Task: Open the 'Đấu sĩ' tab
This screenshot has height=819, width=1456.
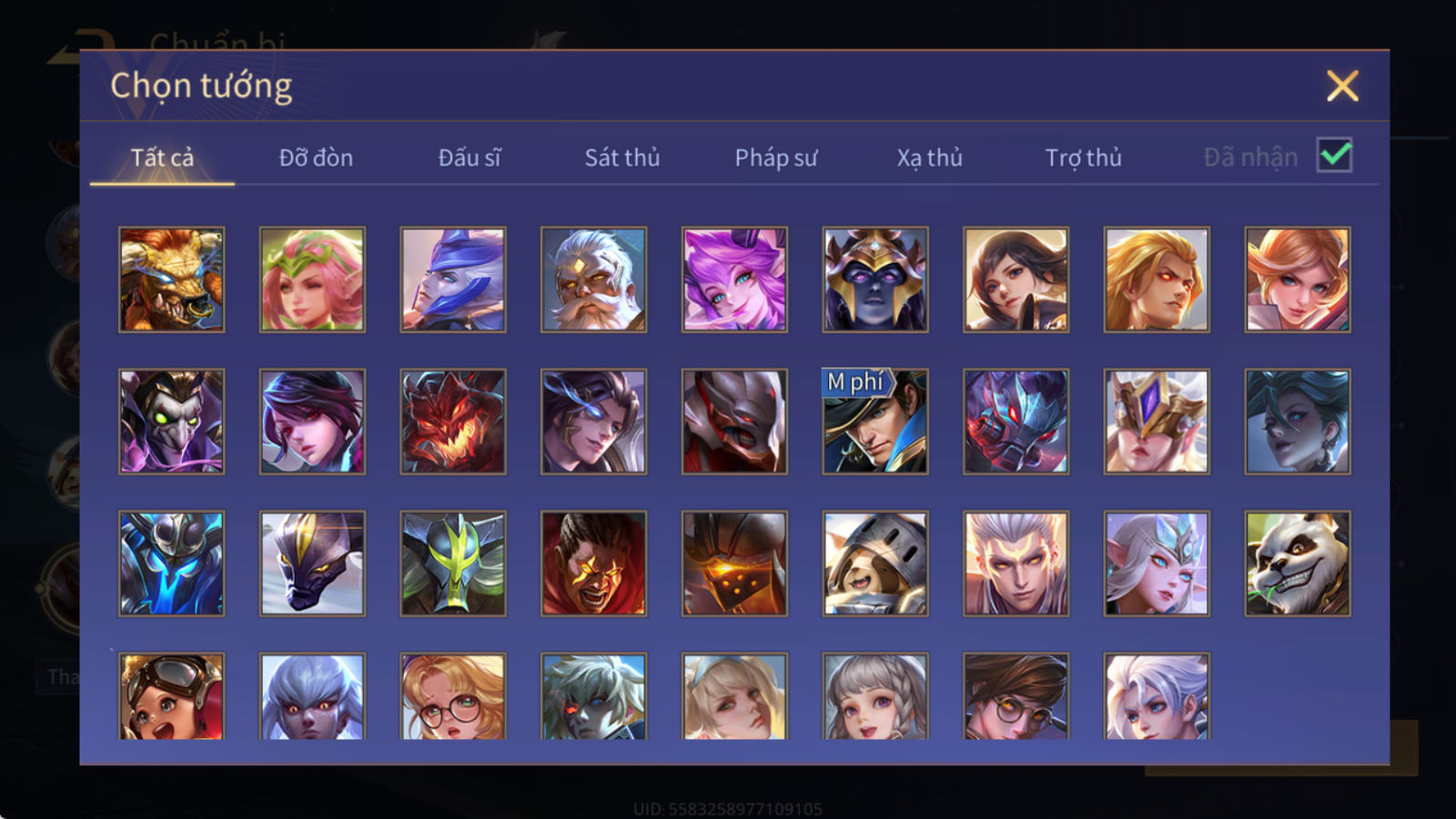Action: (470, 157)
